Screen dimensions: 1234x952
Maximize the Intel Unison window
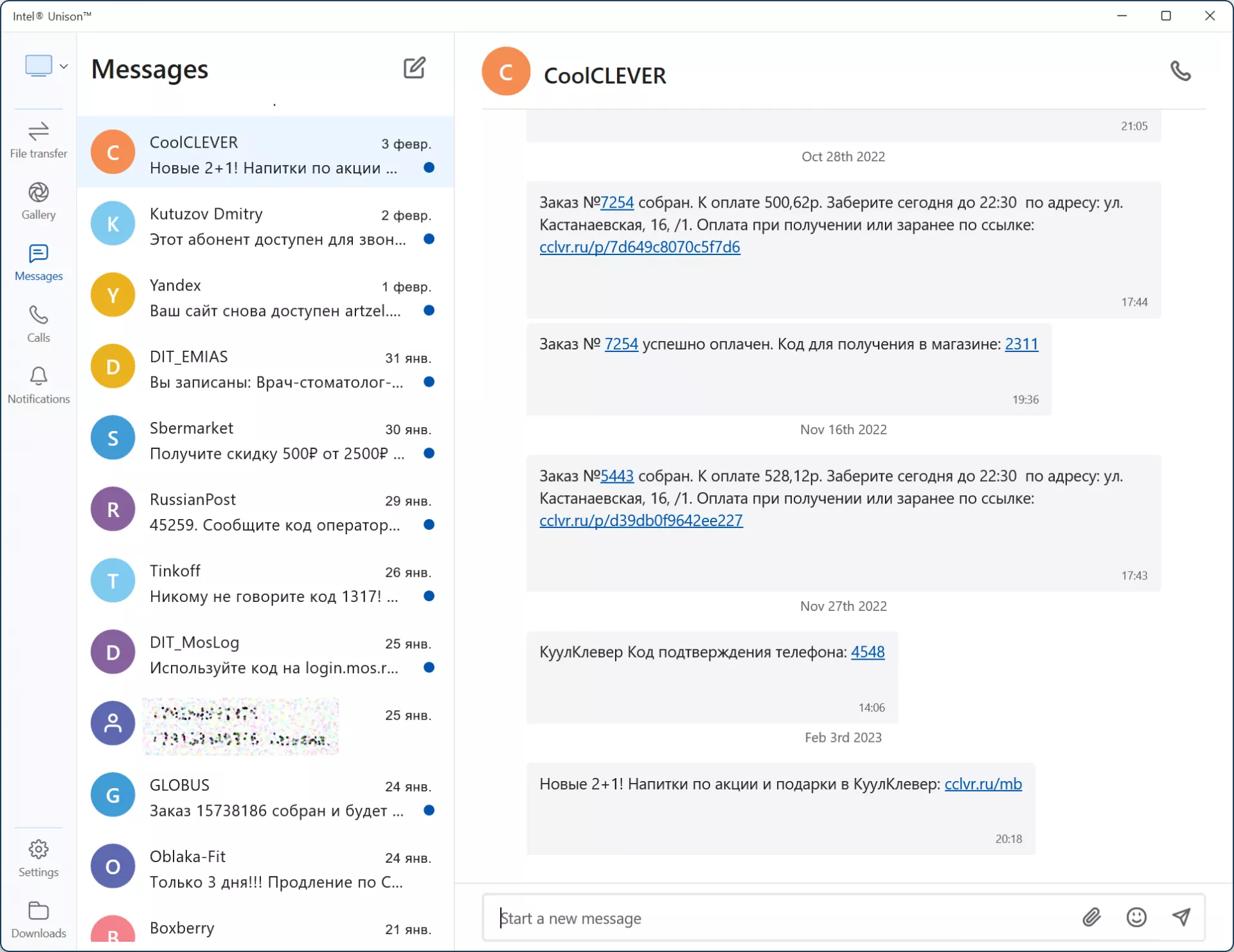pyautogui.click(x=1166, y=15)
